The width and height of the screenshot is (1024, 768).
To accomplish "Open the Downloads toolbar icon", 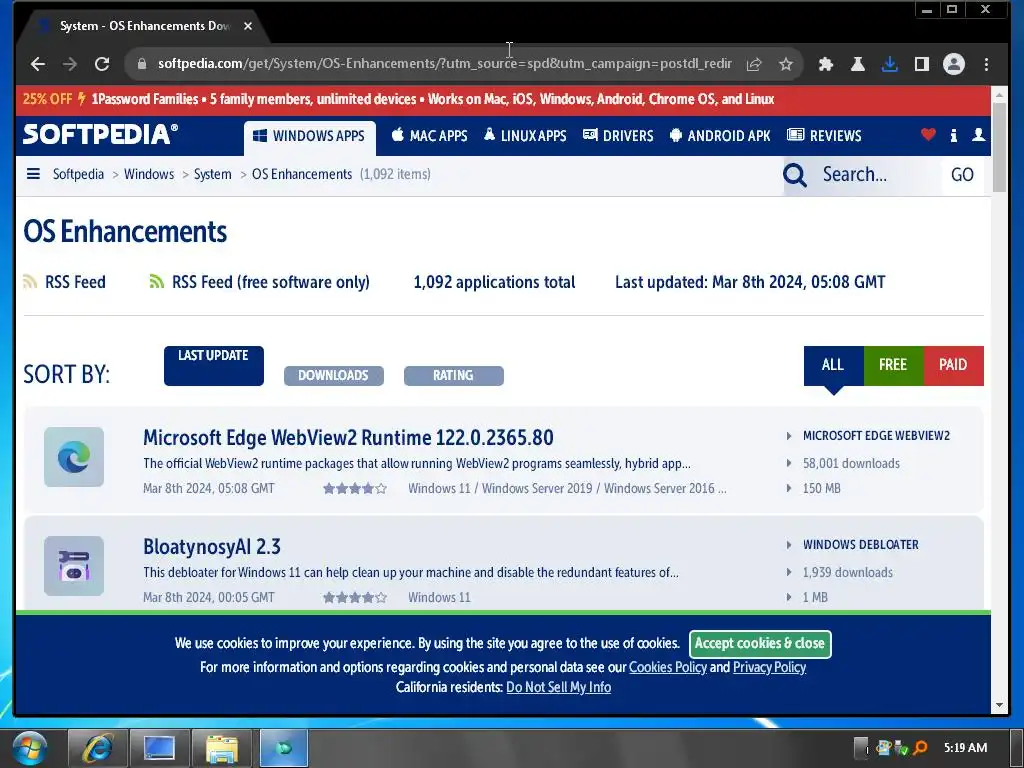I will tap(889, 63).
